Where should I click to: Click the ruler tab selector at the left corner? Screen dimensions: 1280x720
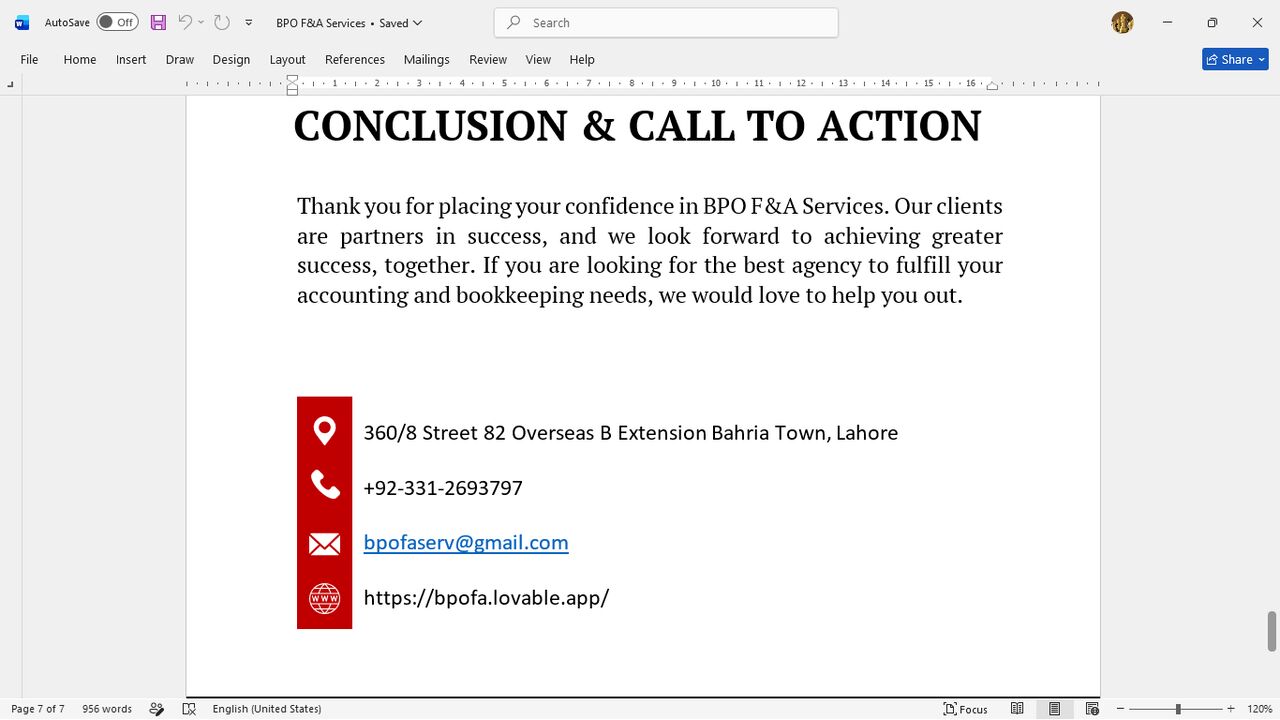click(11, 85)
